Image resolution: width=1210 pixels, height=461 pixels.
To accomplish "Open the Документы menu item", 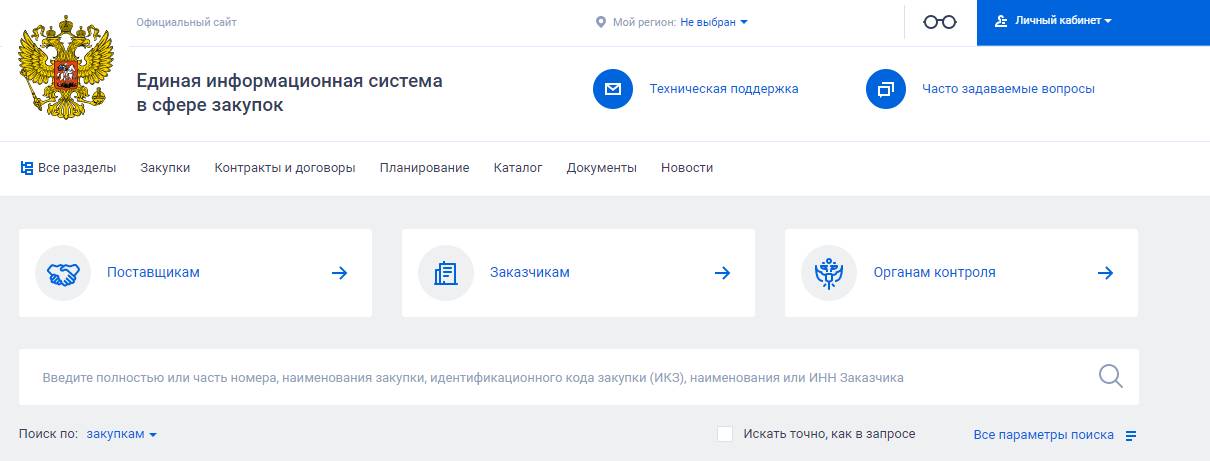I will [x=602, y=168].
